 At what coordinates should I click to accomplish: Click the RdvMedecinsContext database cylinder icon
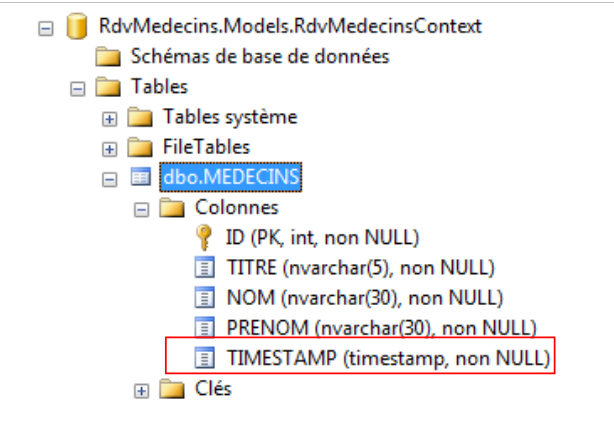click(x=73, y=27)
